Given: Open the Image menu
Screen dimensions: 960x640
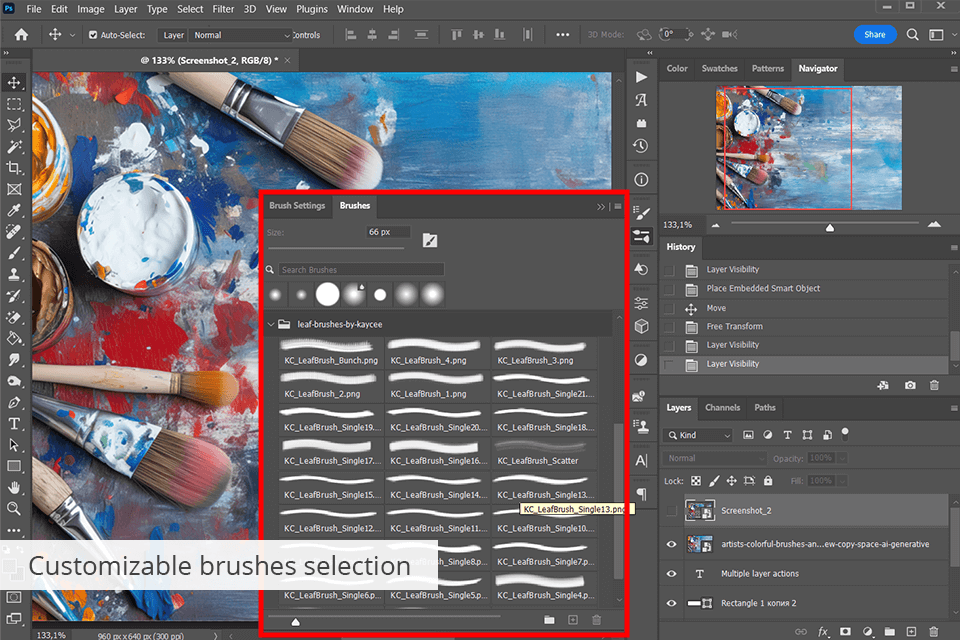Looking at the screenshot, I should (91, 9).
